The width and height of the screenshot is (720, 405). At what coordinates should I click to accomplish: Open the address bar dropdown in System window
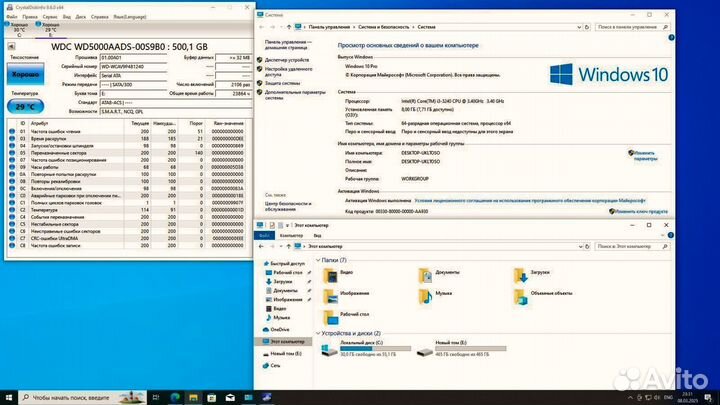(579, 27)
